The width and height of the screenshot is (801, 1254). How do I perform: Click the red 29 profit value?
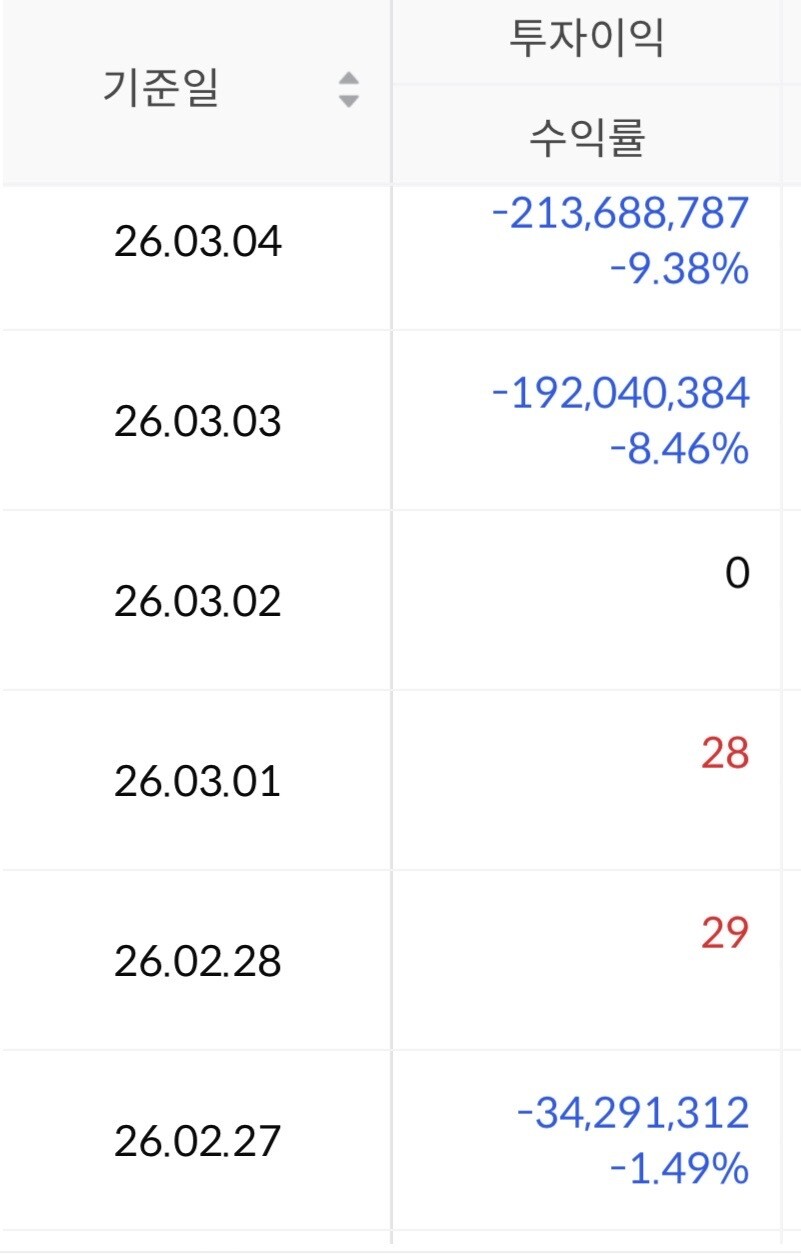[x=725, y=933]
